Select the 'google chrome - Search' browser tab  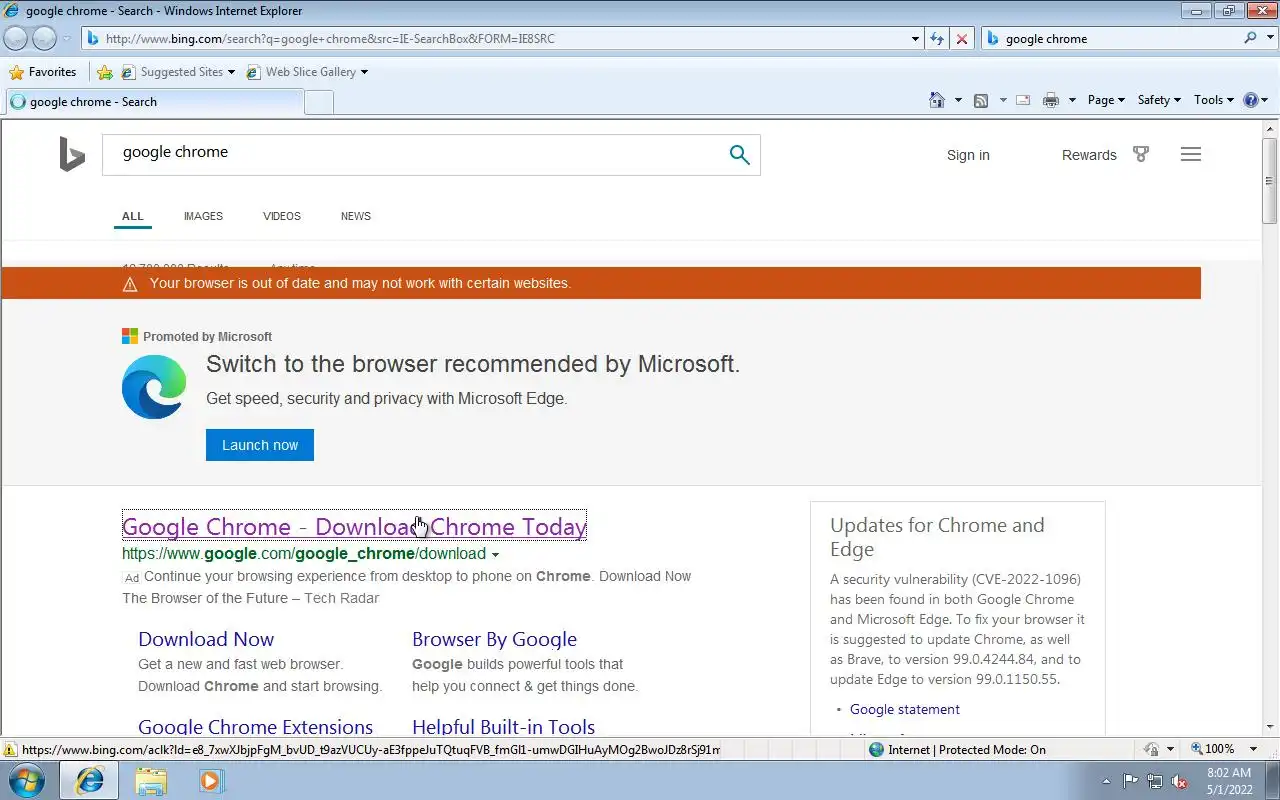click(153, 102)
